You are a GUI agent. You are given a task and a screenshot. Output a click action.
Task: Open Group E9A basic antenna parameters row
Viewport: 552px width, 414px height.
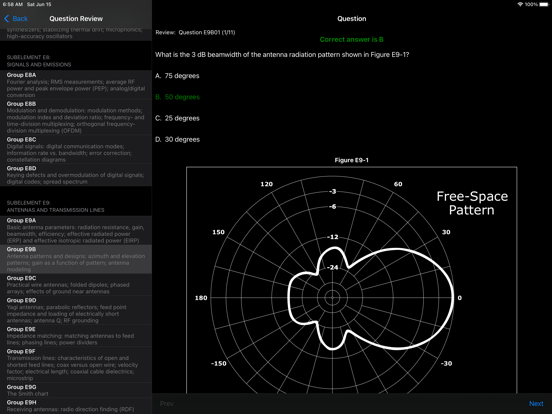click(x=76, y=231)
